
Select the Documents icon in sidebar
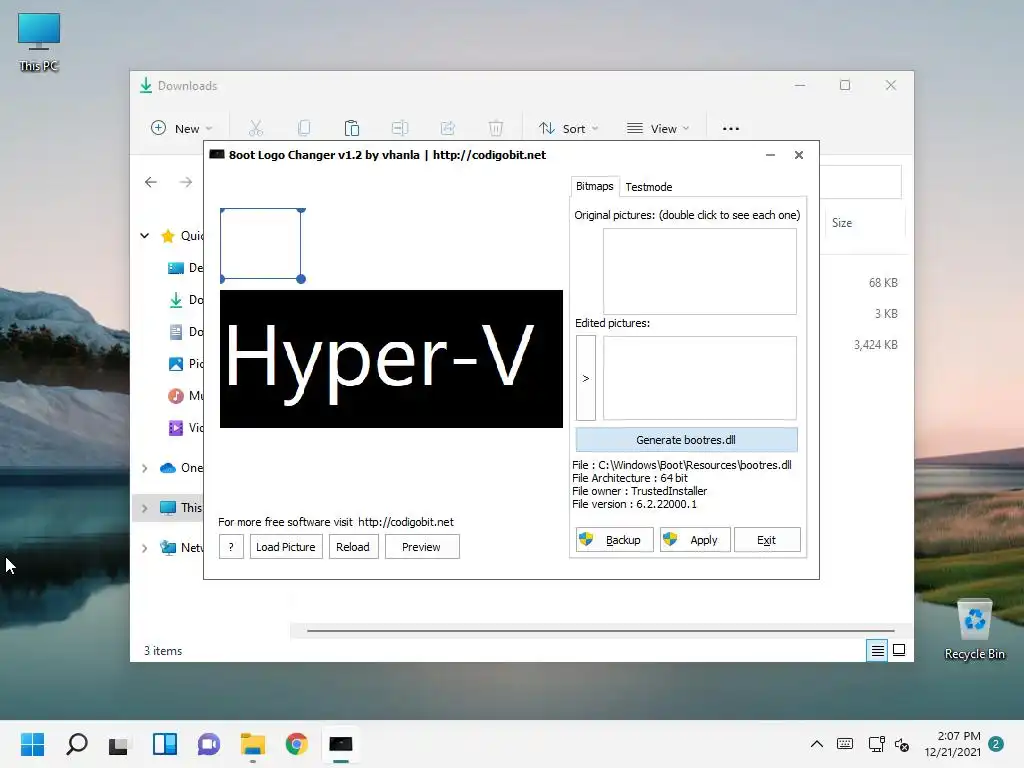click(176, 332)
